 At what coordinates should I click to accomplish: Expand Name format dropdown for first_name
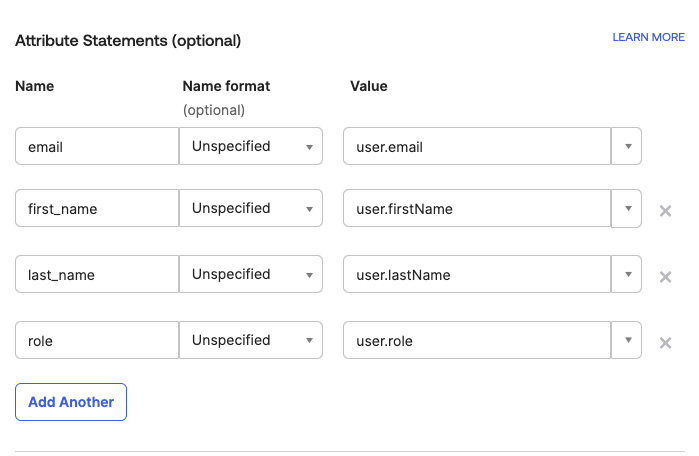[251, 208]
